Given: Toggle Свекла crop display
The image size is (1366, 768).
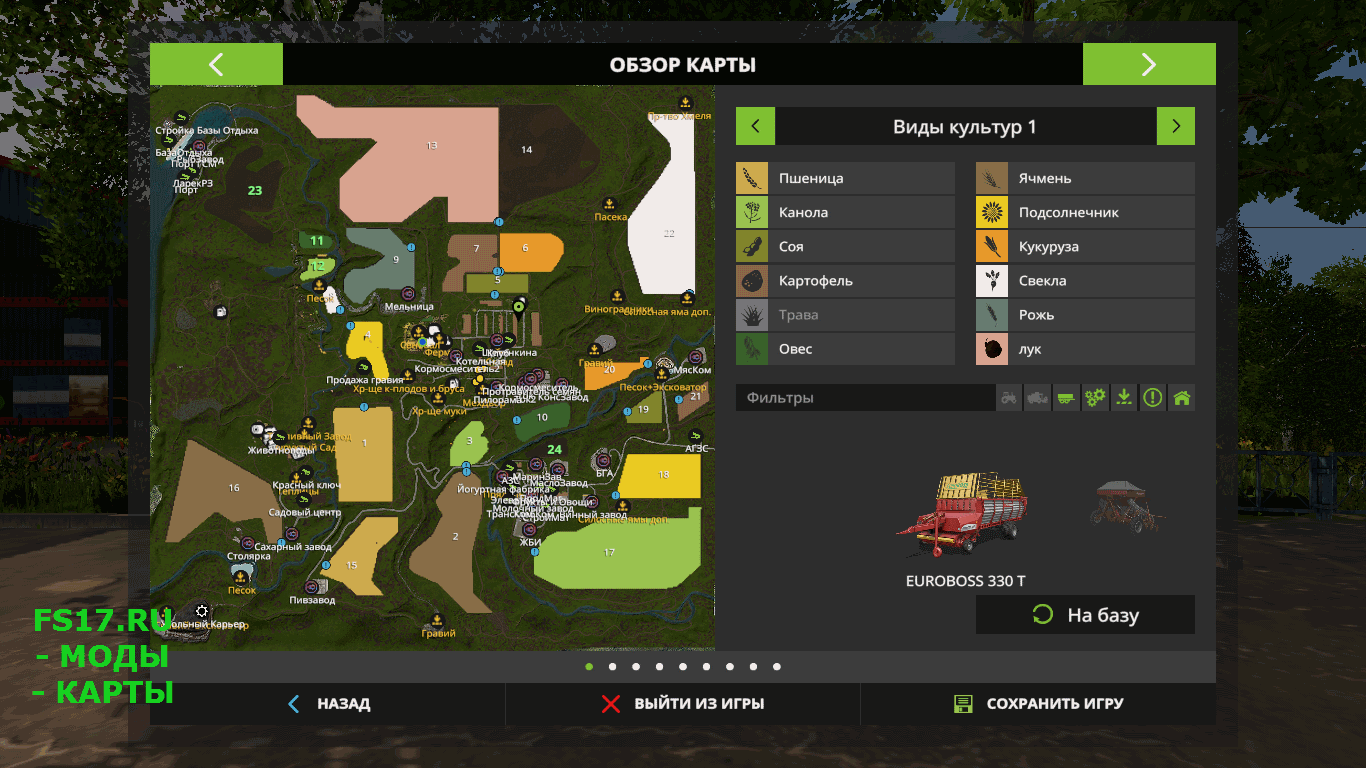Looking at the screenshot, I should point(1085,280).
